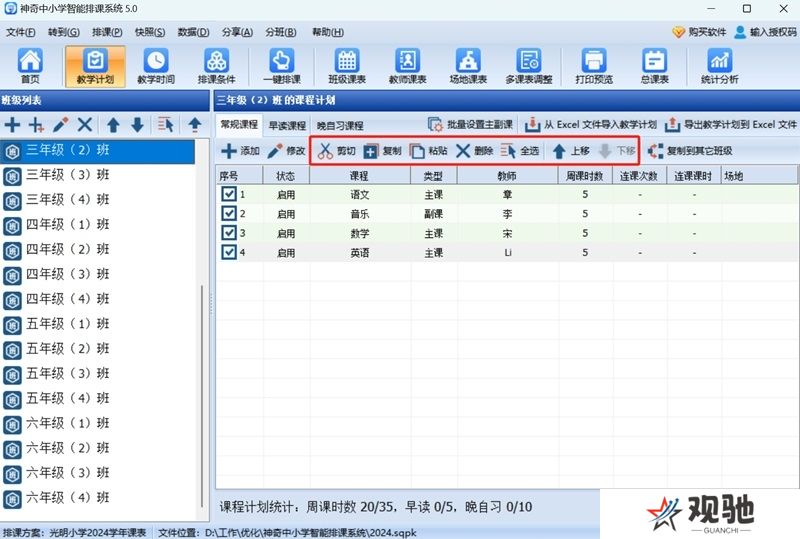This screenshot has height=539, width=800.
Task: Click the rightmost up-arrow icon in the class list toolbar
Action: [x=194, y=125]
